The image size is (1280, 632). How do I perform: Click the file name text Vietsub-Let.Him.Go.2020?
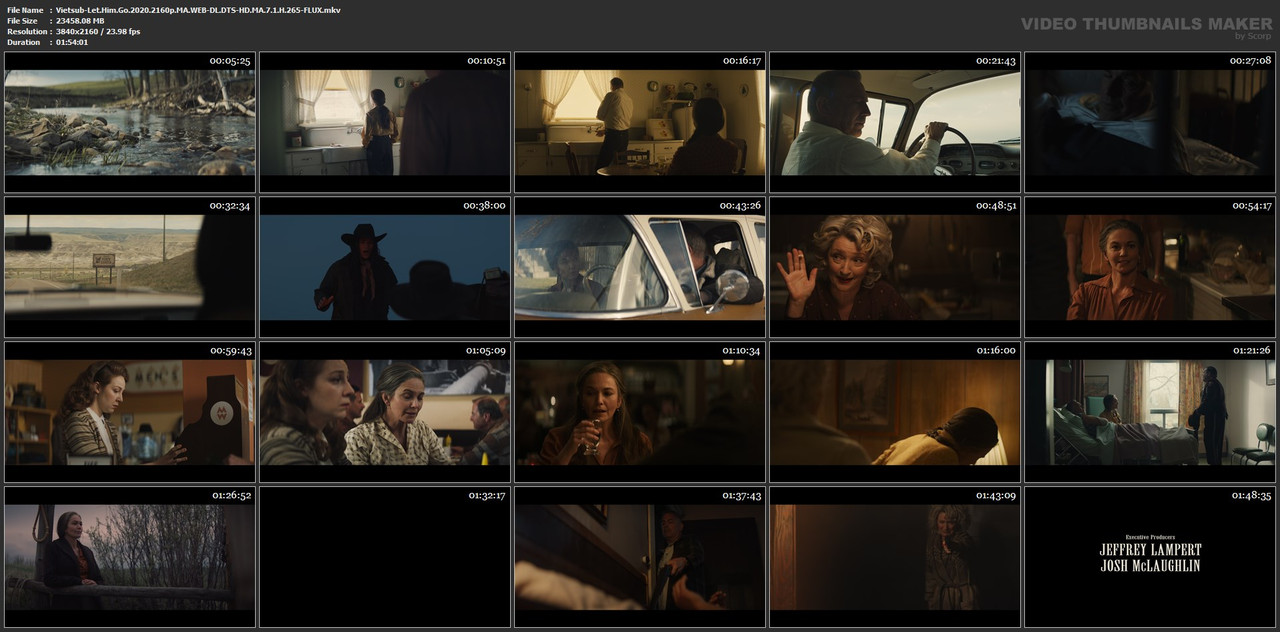coord(198,10)
